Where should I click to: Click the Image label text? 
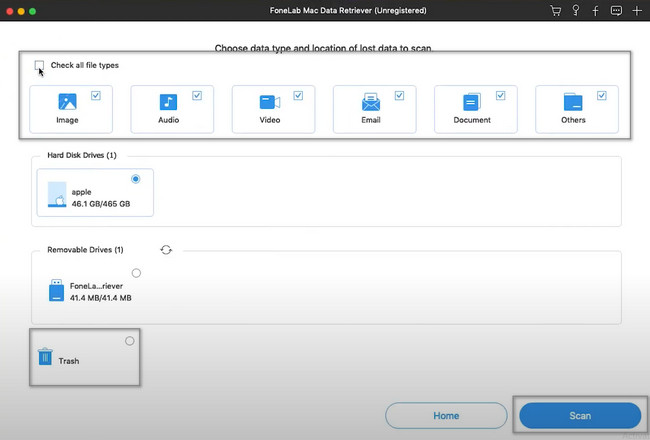pyautogui.click(x=67, y=120)
